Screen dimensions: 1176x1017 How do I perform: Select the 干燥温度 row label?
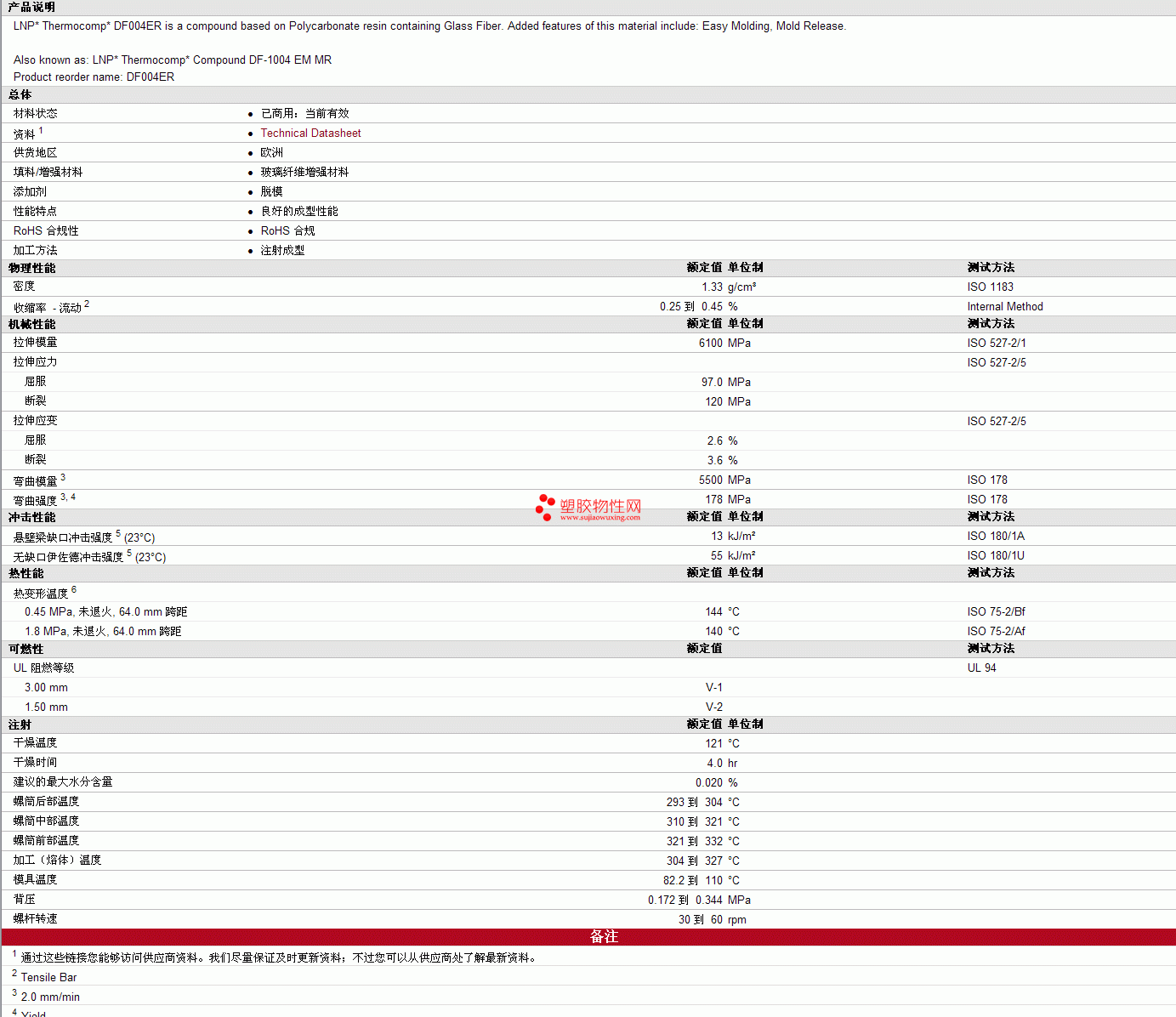36,743
